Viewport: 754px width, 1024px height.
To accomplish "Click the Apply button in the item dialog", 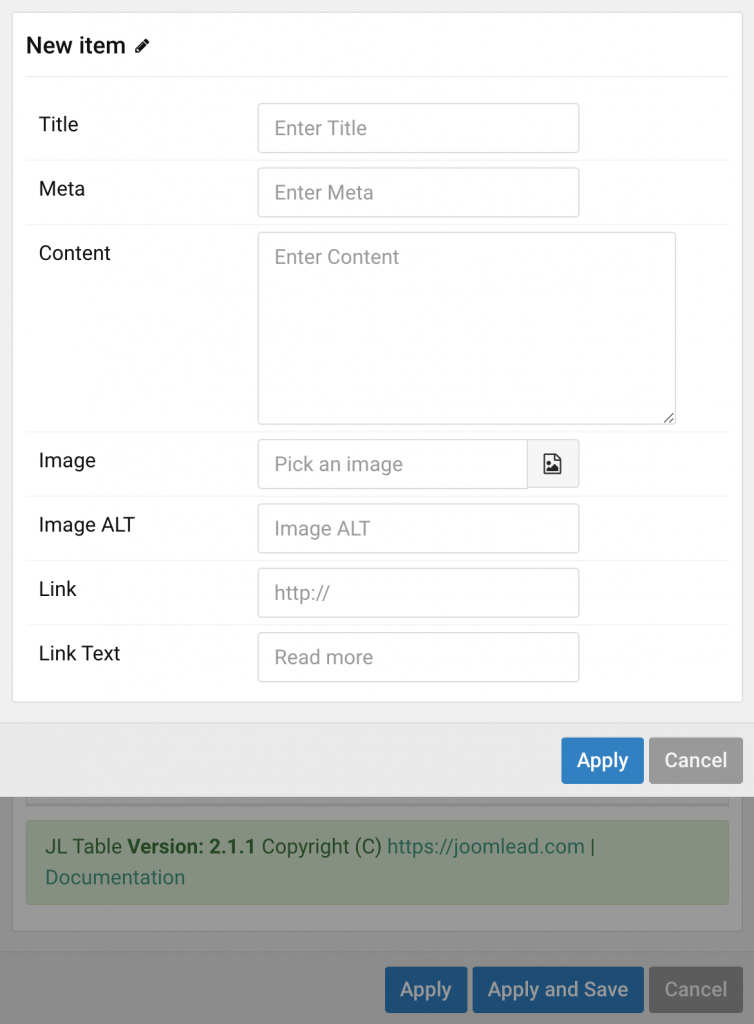I will (602, 760).
